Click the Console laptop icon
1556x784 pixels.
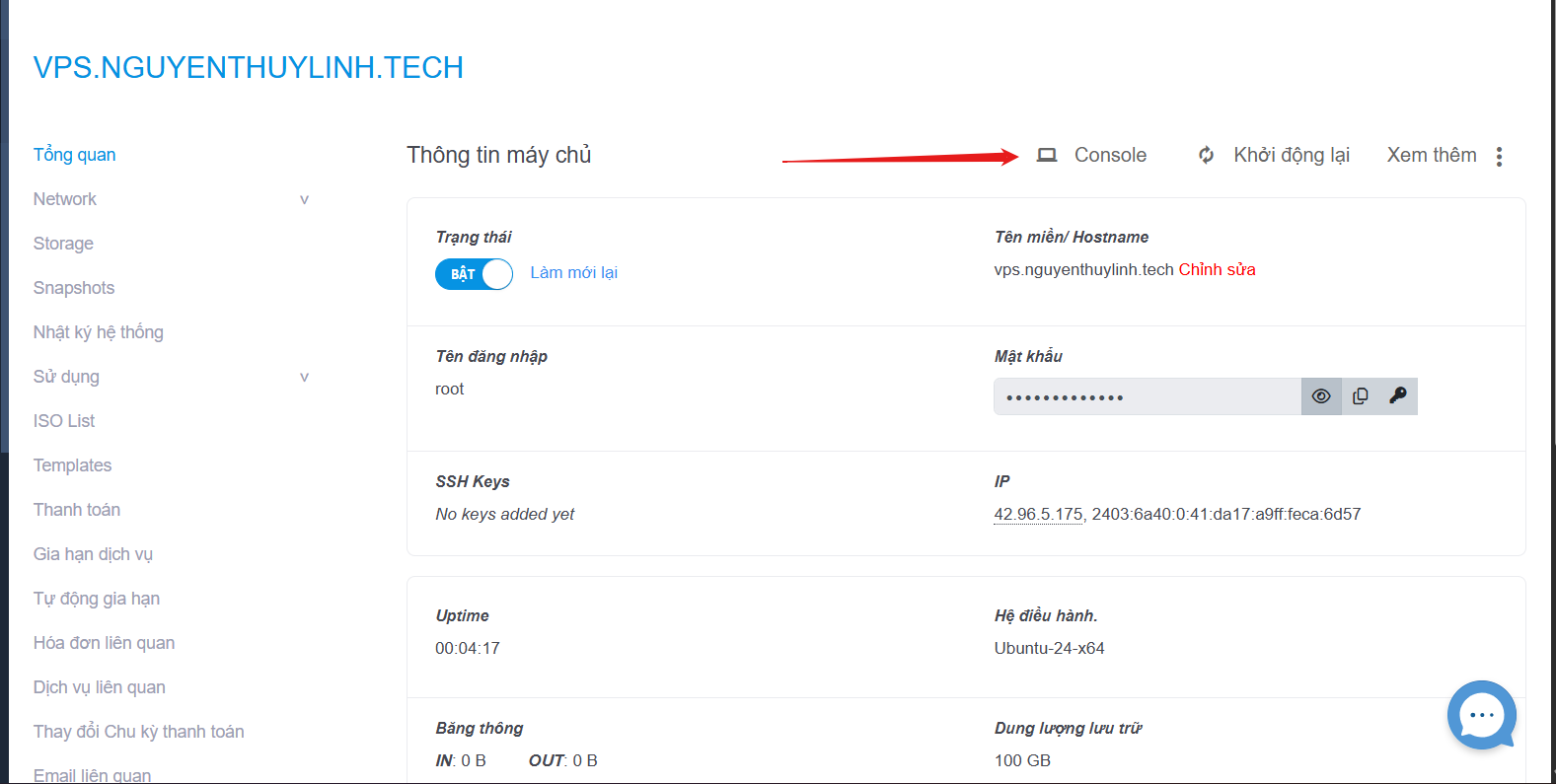(1047, 155)
